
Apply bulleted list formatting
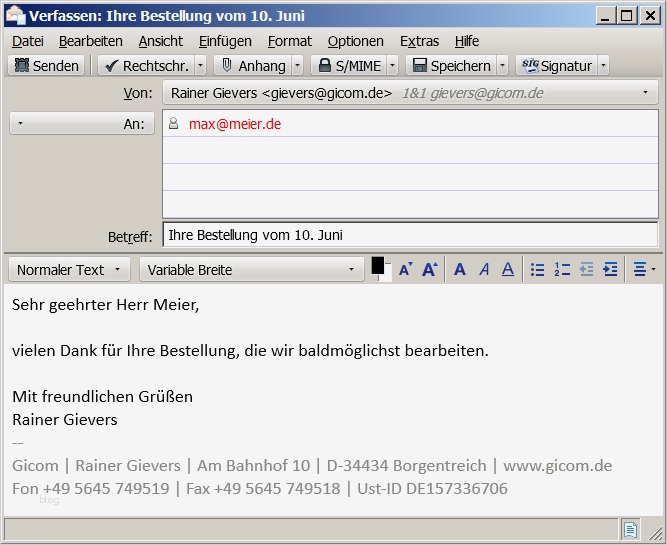click(538, 270)
